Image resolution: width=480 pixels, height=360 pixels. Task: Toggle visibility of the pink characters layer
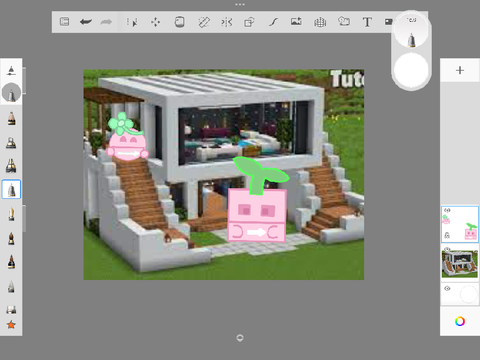pos(447,211)
